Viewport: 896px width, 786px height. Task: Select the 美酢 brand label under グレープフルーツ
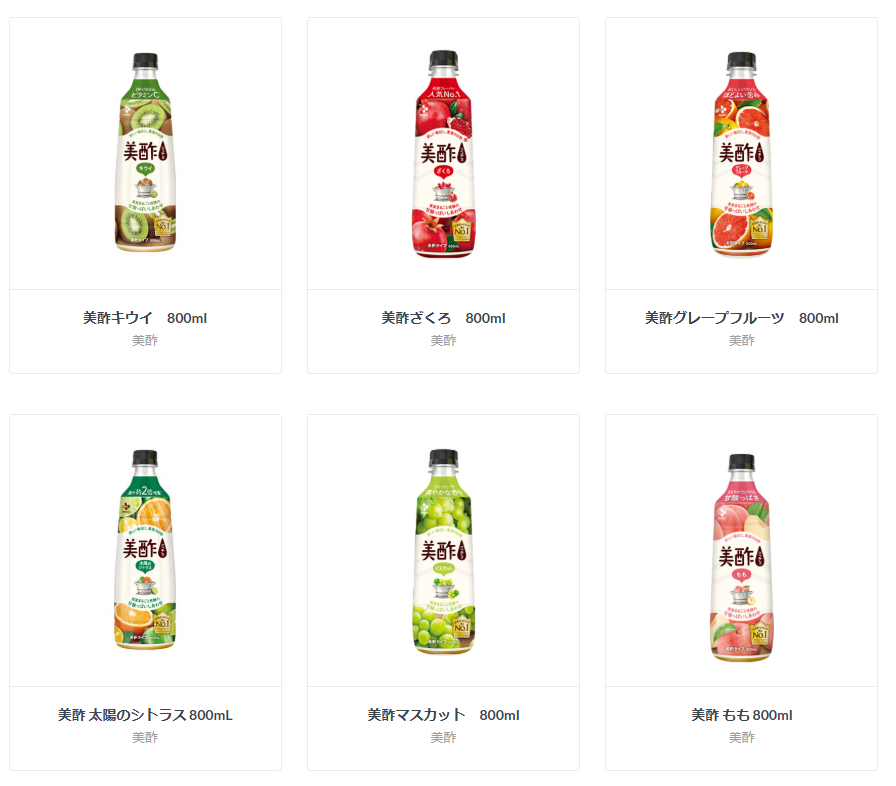point(741,340)
